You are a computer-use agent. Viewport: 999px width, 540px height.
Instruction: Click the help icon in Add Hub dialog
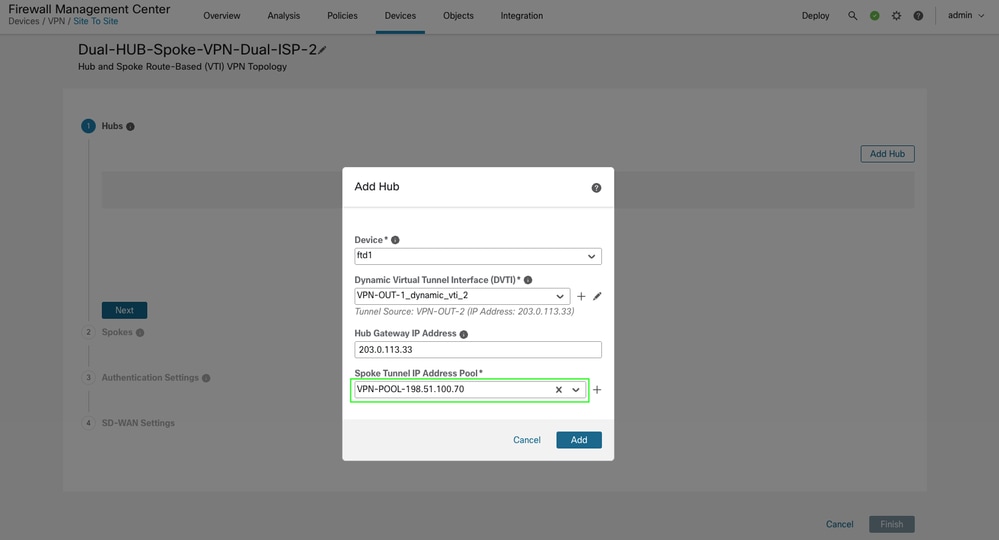tap(596, 188)
